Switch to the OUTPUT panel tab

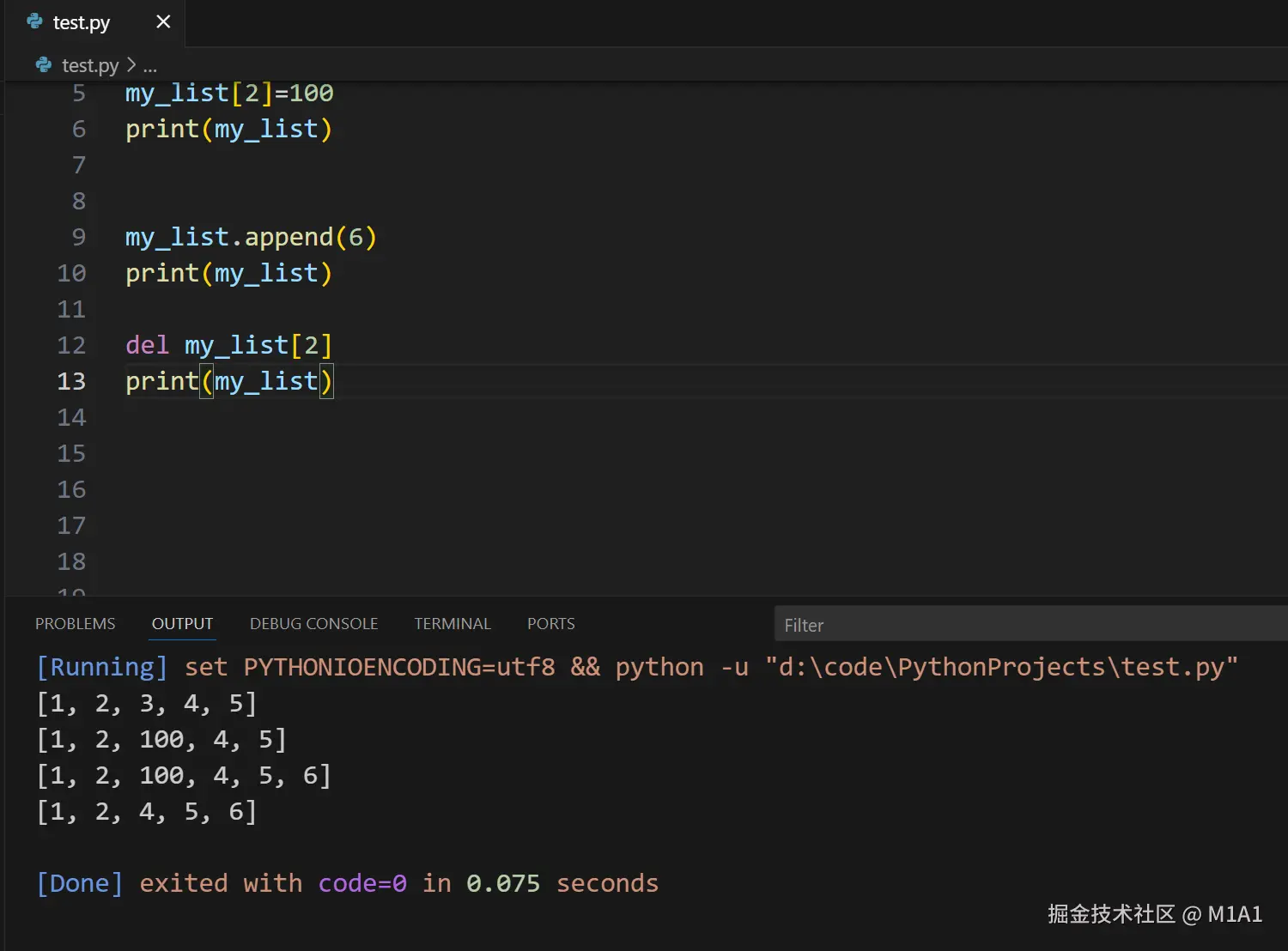click(182, 624)
